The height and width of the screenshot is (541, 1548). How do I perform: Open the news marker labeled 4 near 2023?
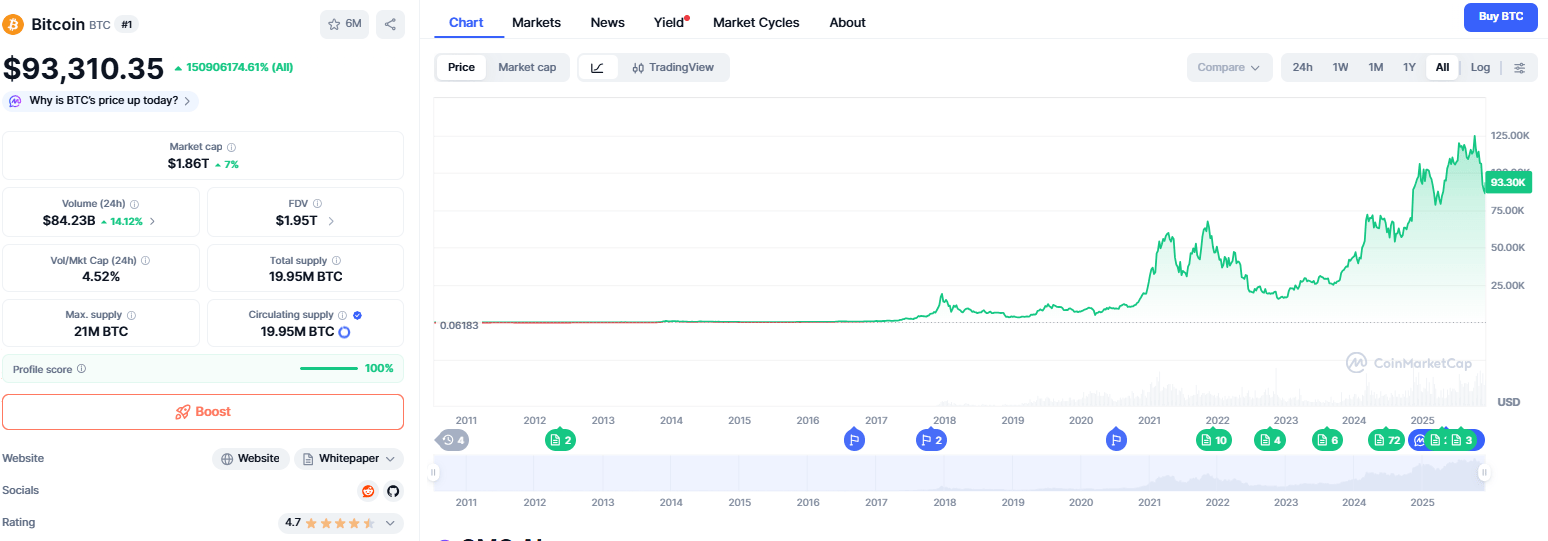point(1271,440)
